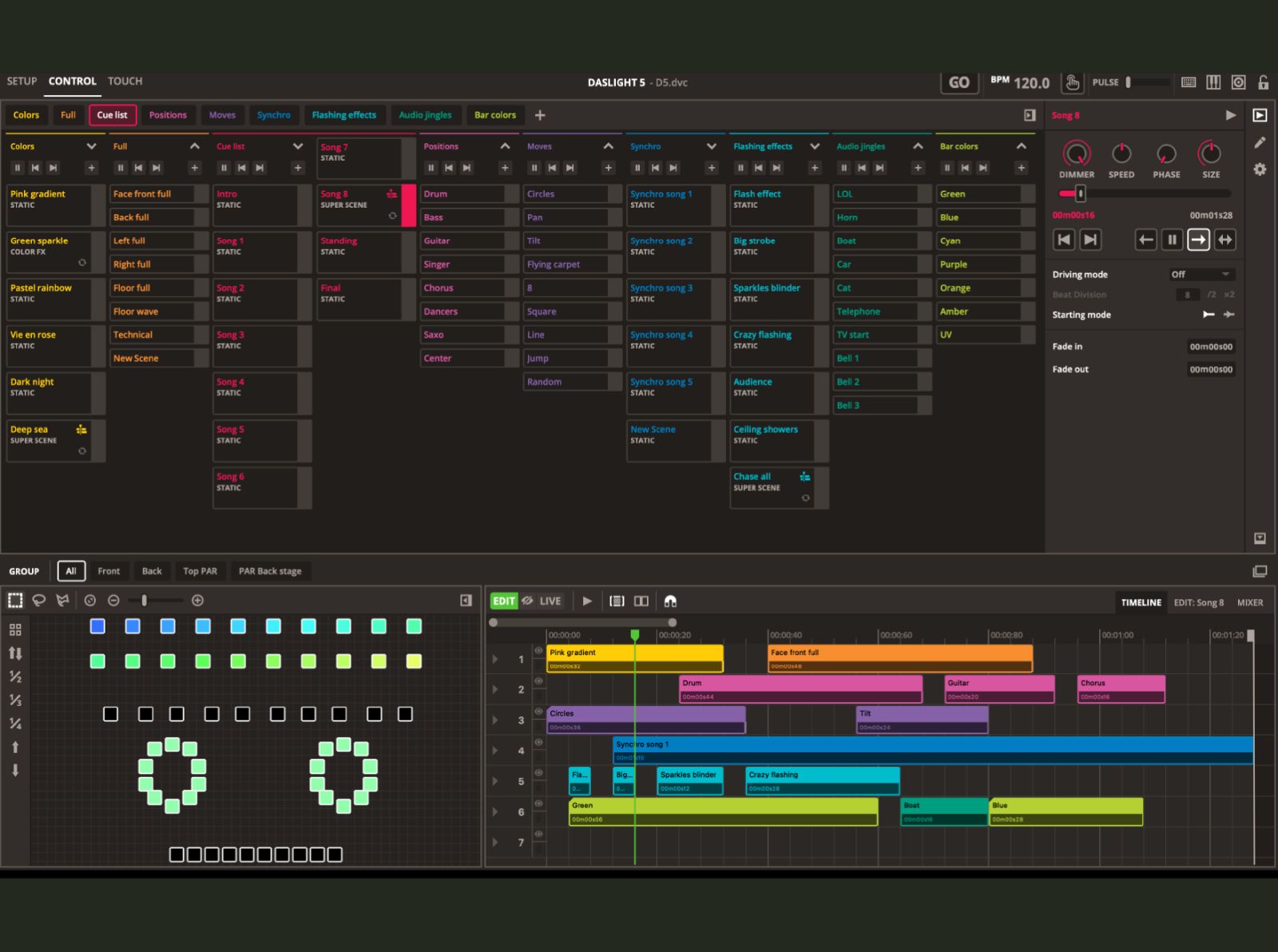This screenshot has height=952, width=1278.
Task: Toggle visibility eye of timeline track 2
Action: point(538,681)
